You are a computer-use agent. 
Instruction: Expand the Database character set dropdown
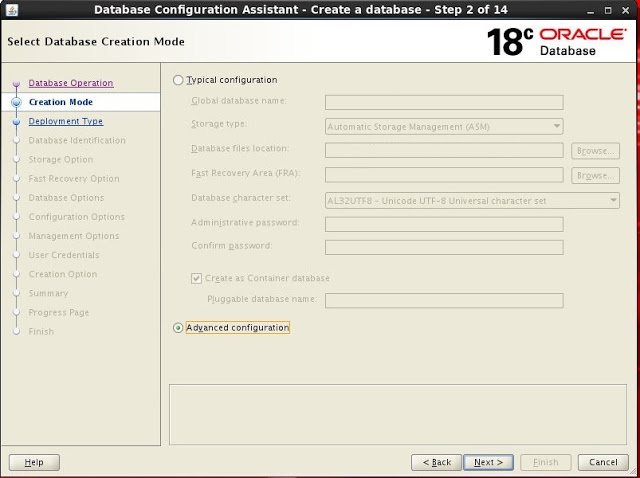pos(472,201)
